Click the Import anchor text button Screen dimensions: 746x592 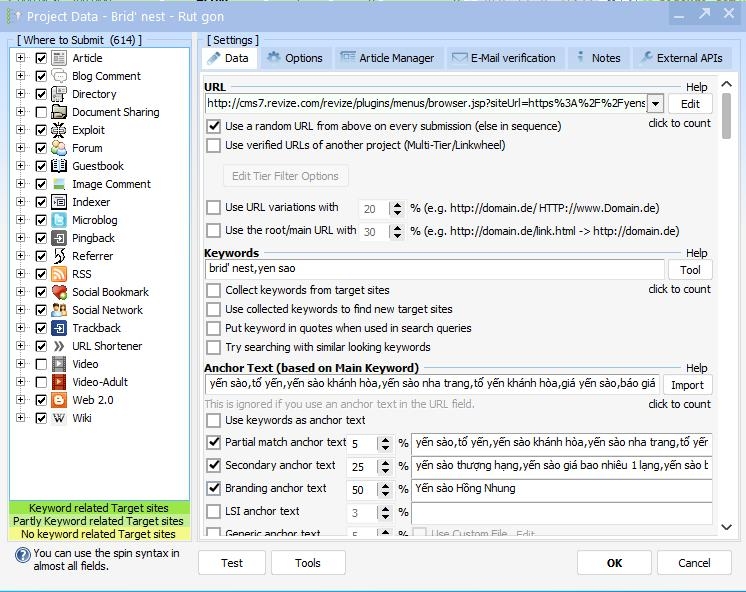tap(687, 385)
